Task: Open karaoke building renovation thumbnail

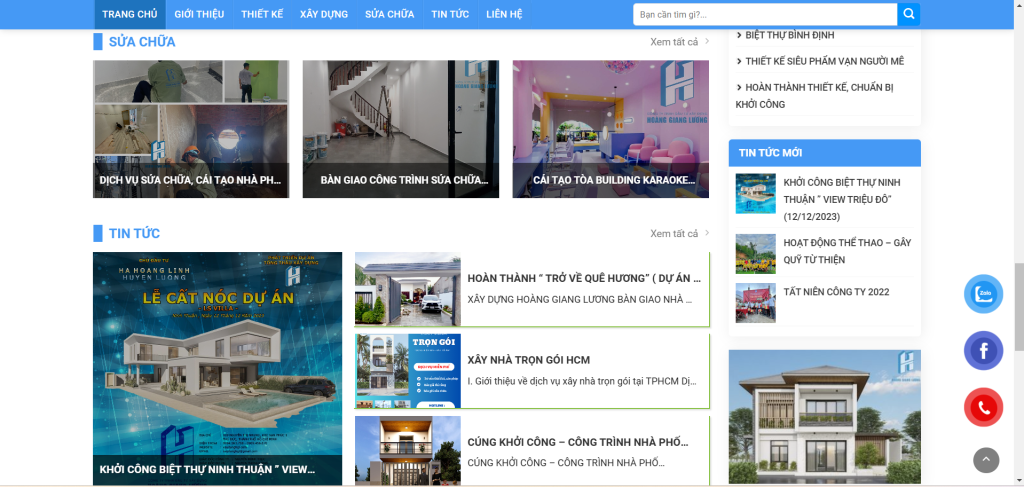Action: tap(610, 128)
